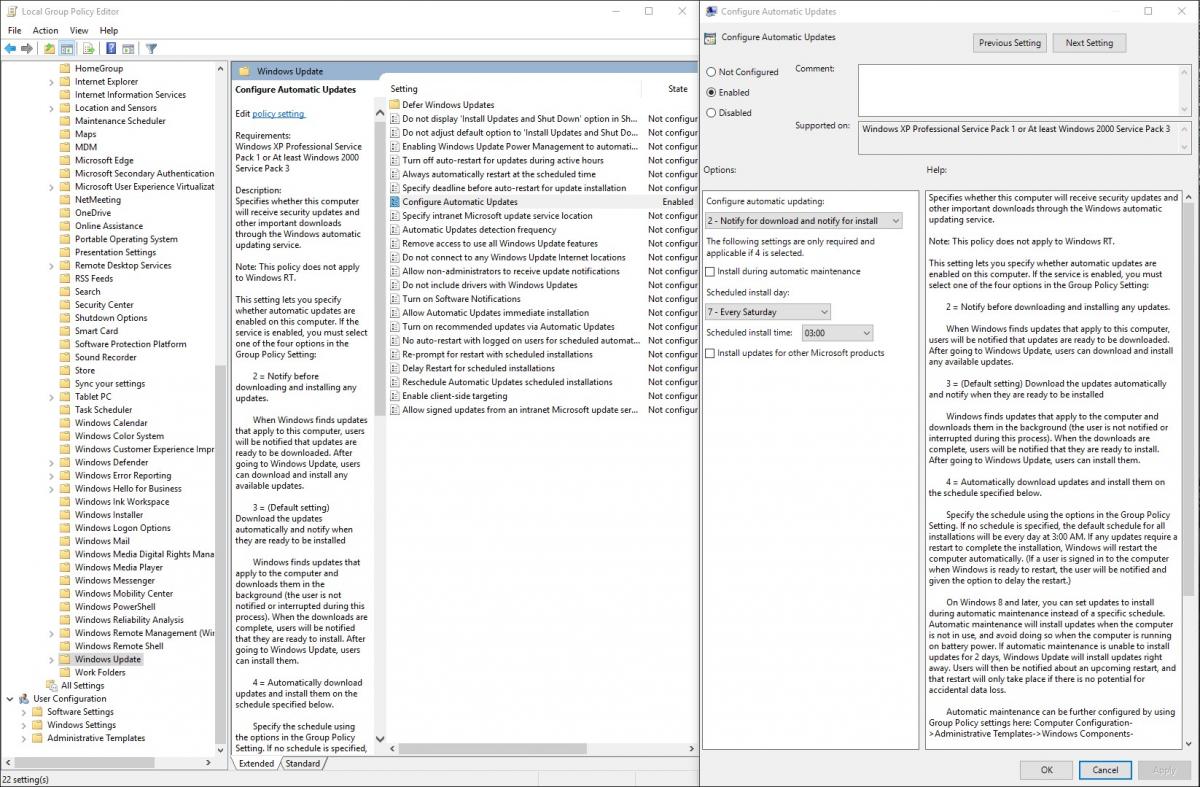Click the HomeGroup folder icon in the tree

coord(65,68)
